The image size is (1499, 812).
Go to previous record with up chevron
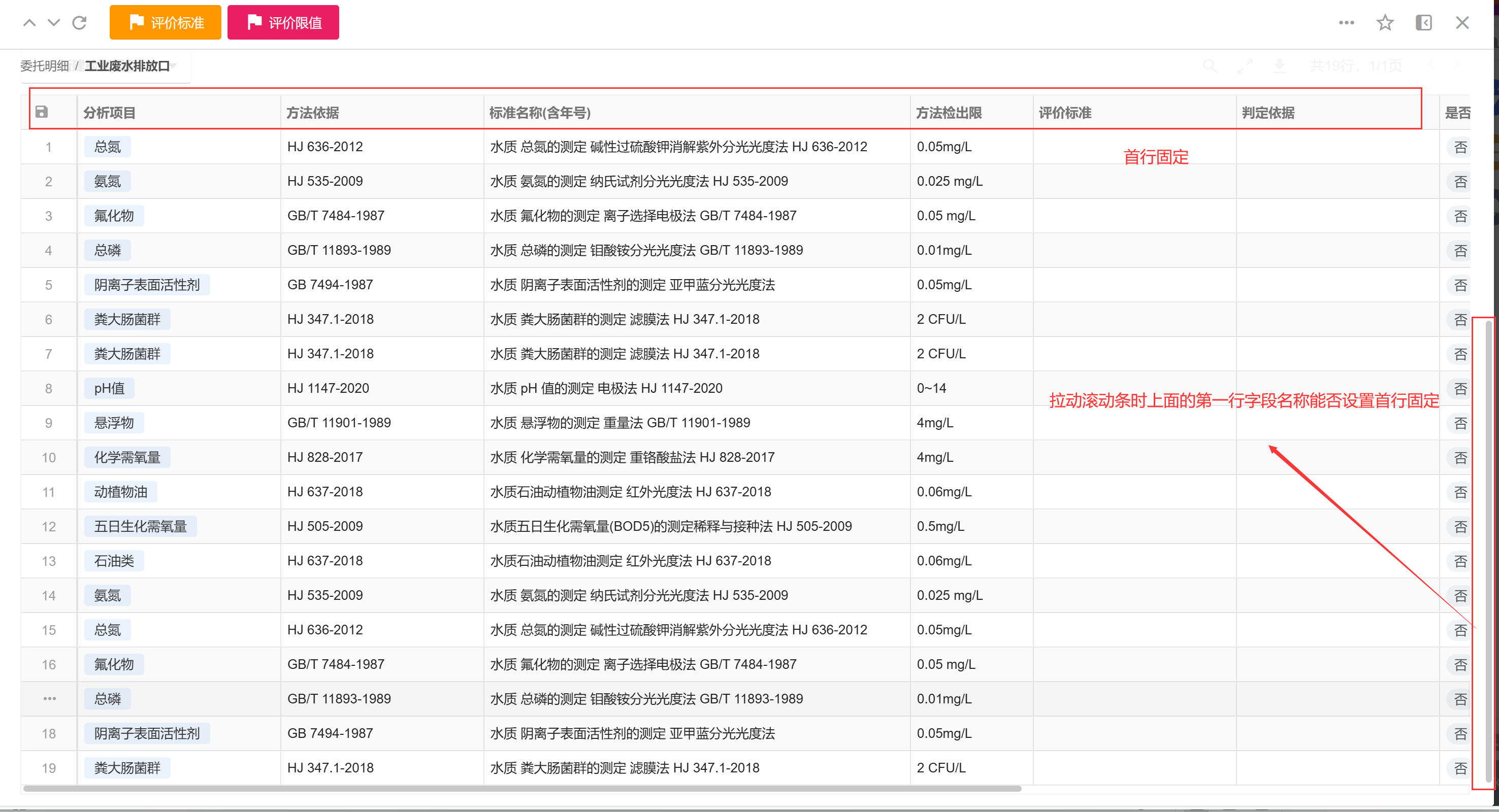coord(29,23)
